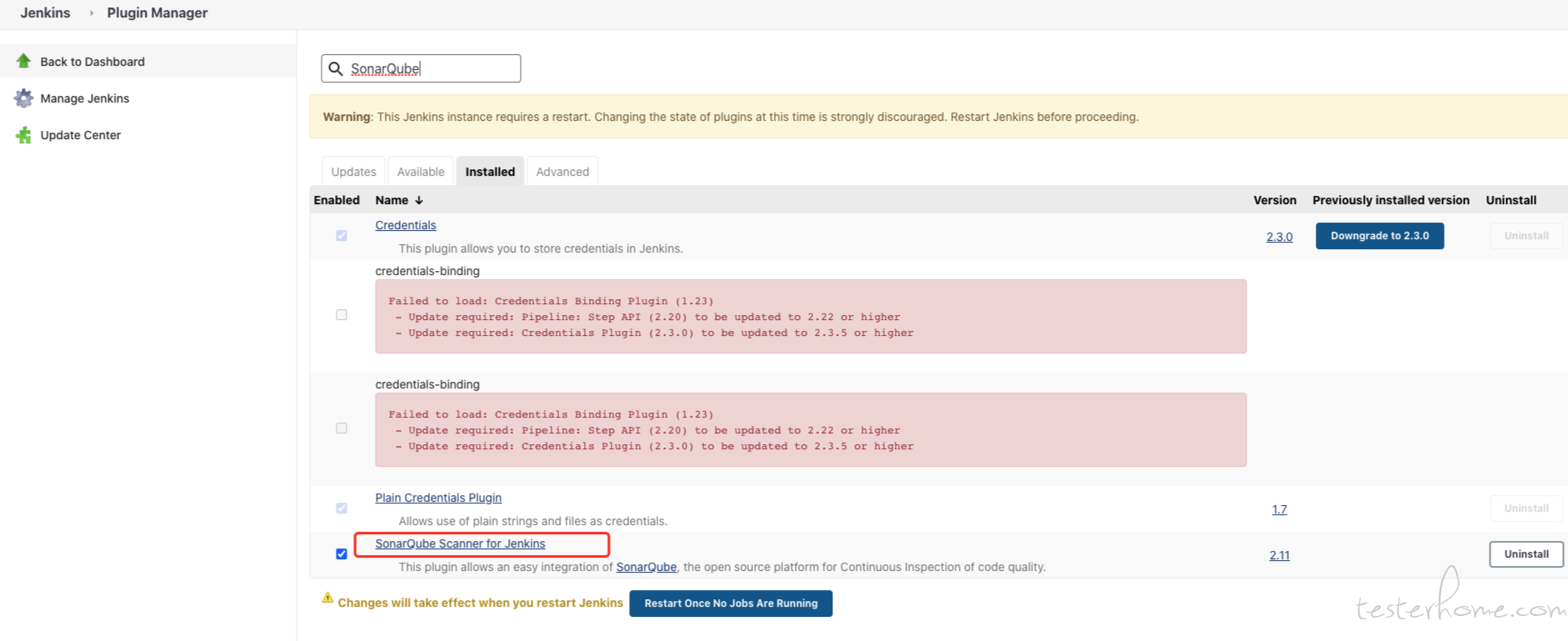Open the Plain Credentials Plugin link
The width and height of the screenshot is (1568, 641).
[x=438, y=498]
